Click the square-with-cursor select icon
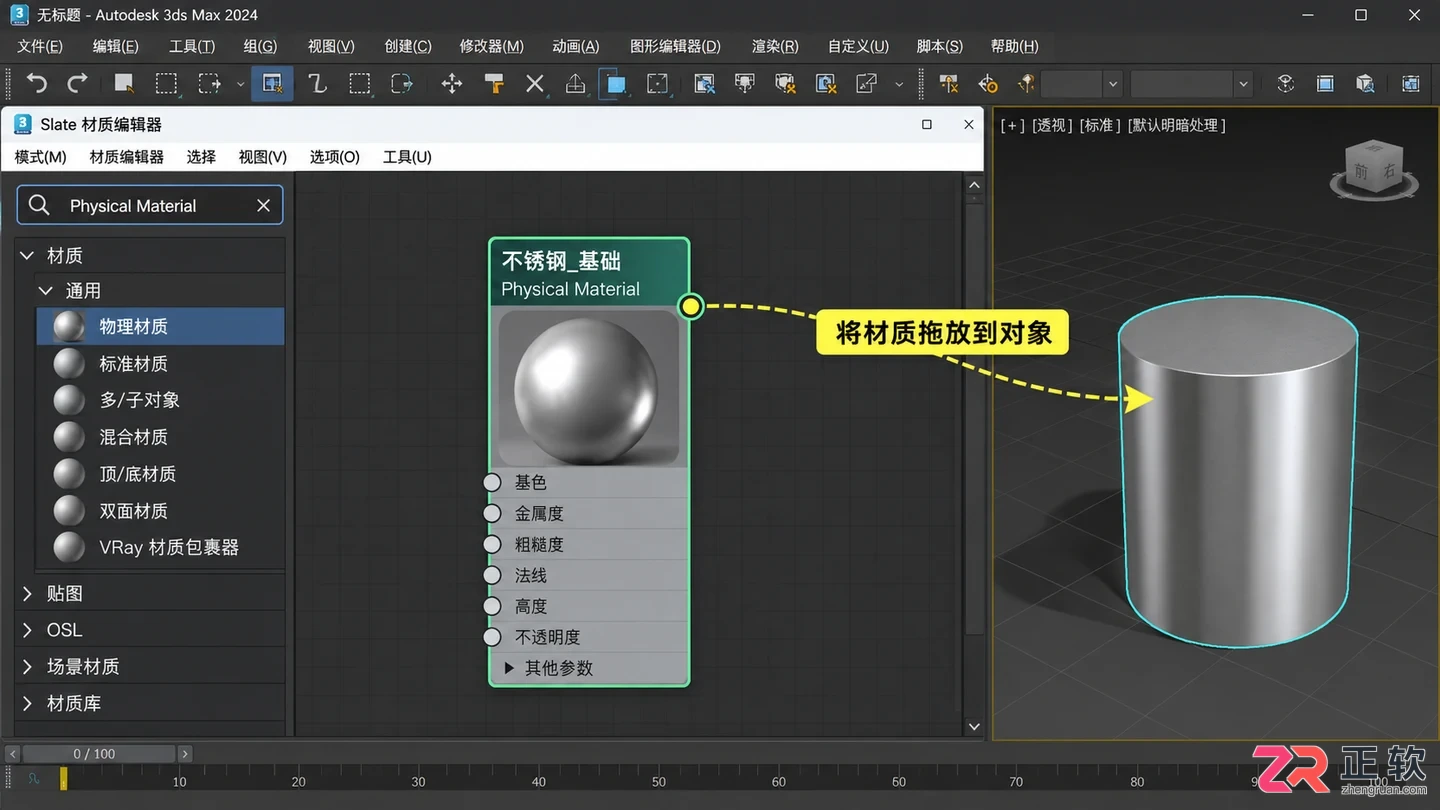 point(124,84)
